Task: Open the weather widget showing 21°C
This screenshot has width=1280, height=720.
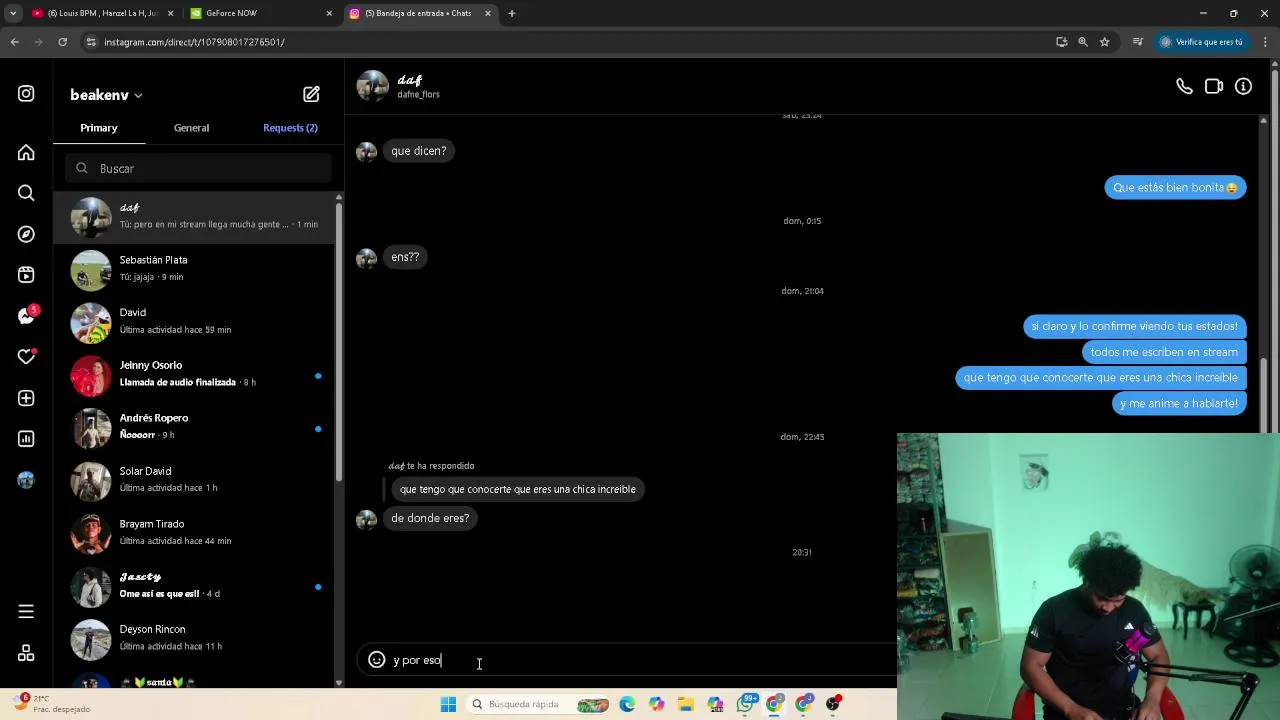Action: tap(50, 704)
